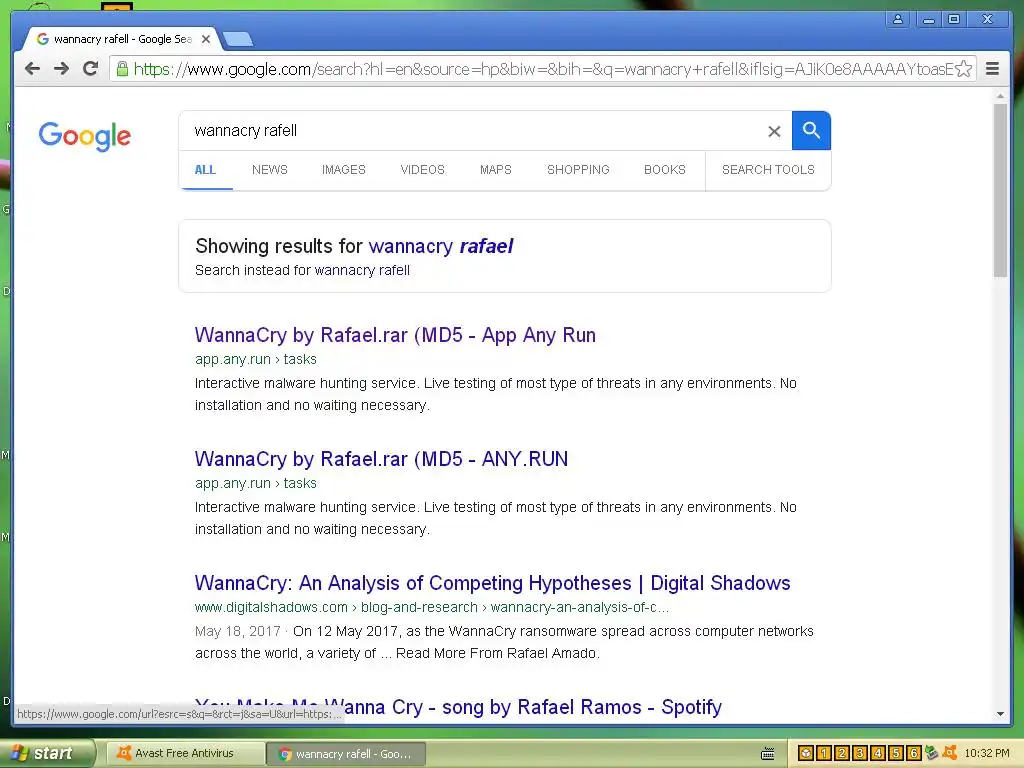This screenshot has height=768, width=1024.
Task: View site info via the green padlock
Action: click(122, 69)
